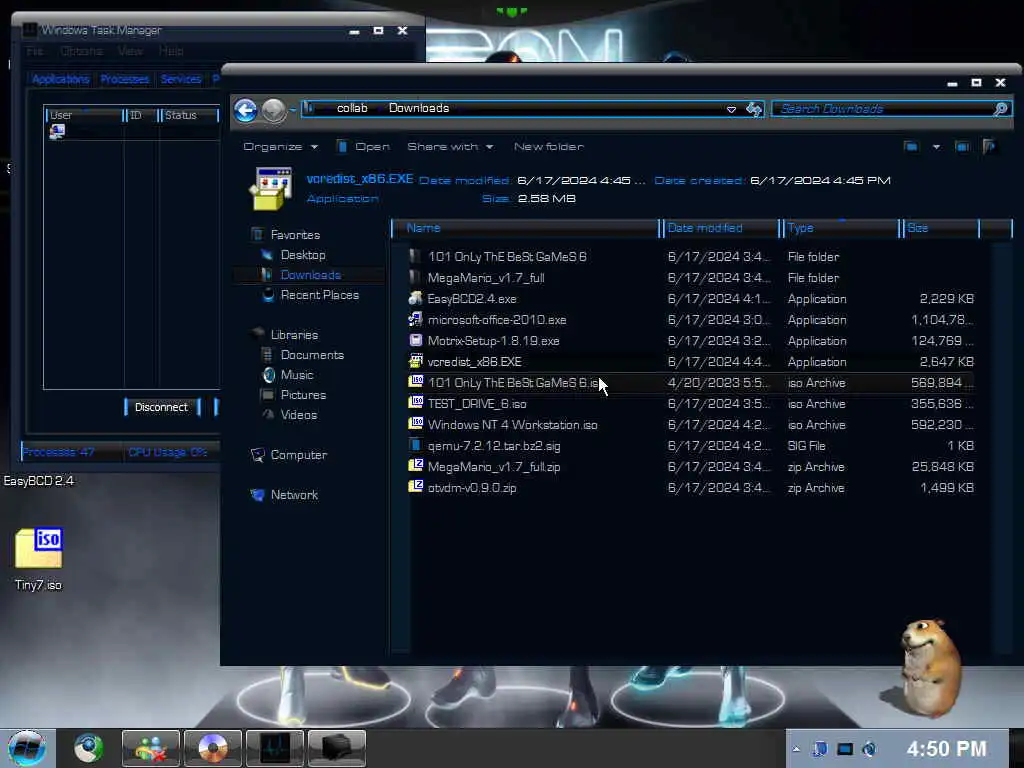Click the search magnifier icon
This screenshot has height=768, width=1024.
coord(1000,109)
